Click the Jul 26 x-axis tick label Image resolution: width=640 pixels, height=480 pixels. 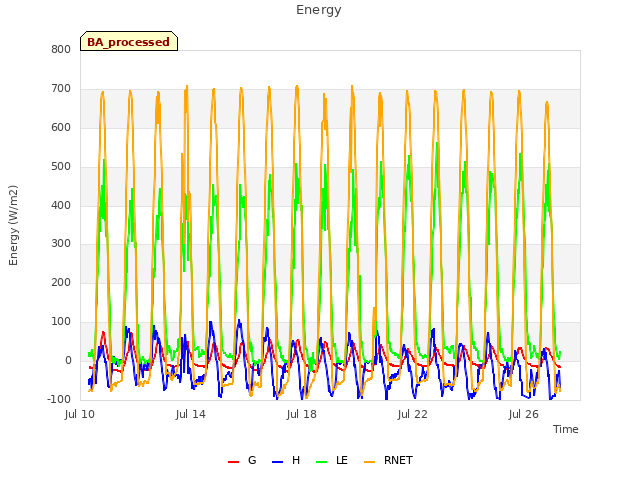[524, 415]
